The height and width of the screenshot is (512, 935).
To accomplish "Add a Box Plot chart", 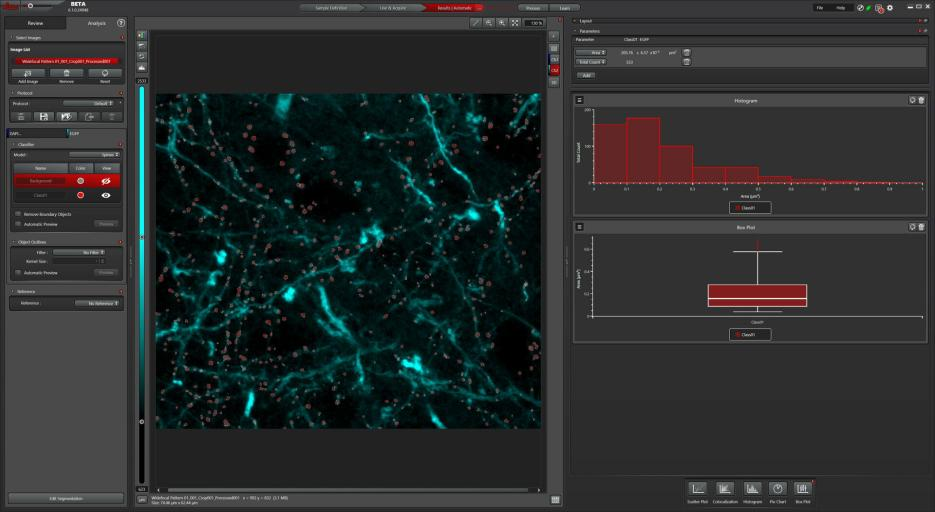I will [803, 489].
